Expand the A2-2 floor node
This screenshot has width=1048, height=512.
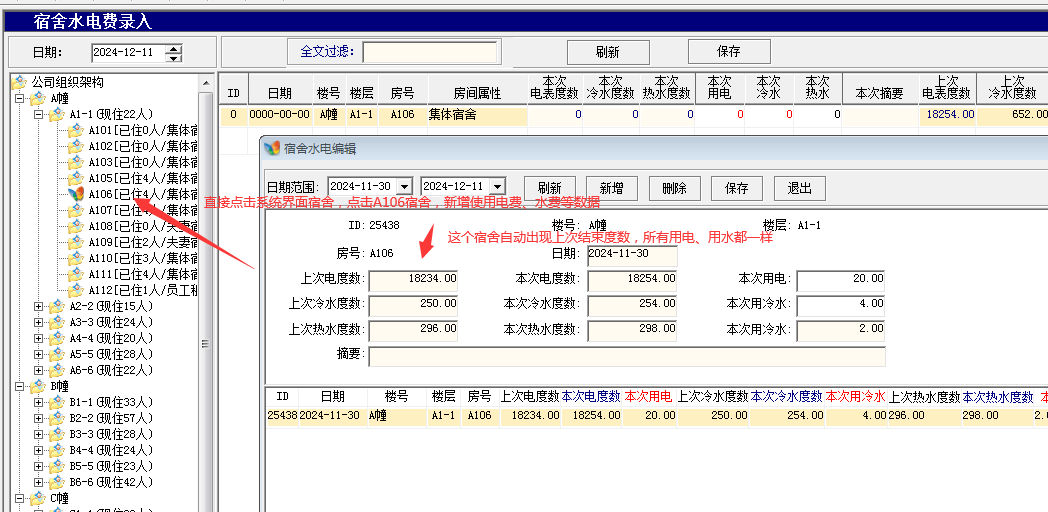click(39, 306)
